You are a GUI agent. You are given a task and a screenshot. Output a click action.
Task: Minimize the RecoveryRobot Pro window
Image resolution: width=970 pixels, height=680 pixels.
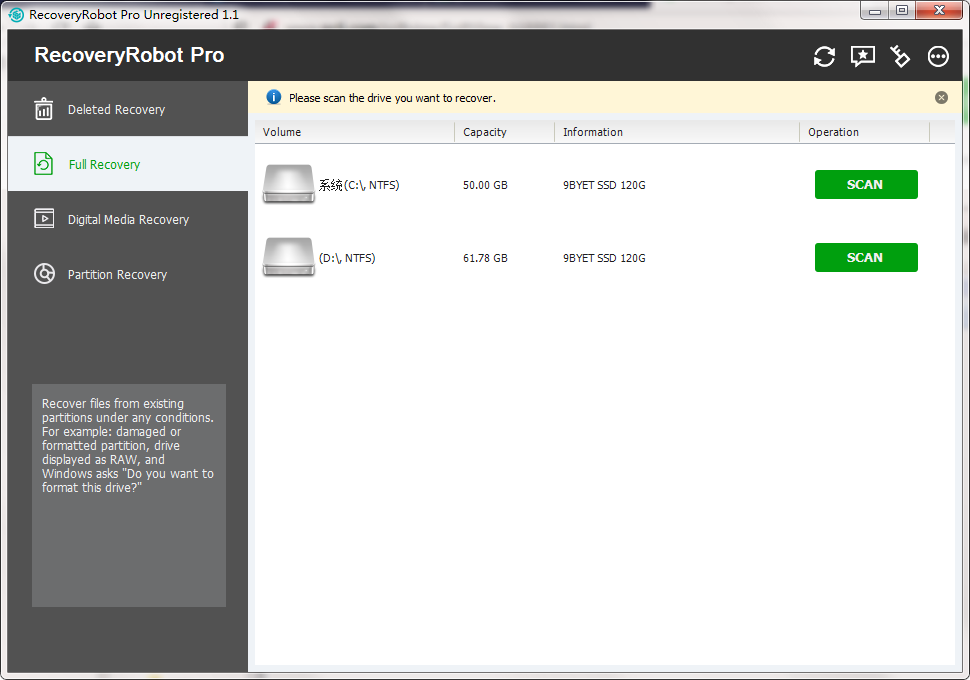(x=874, y=11)
